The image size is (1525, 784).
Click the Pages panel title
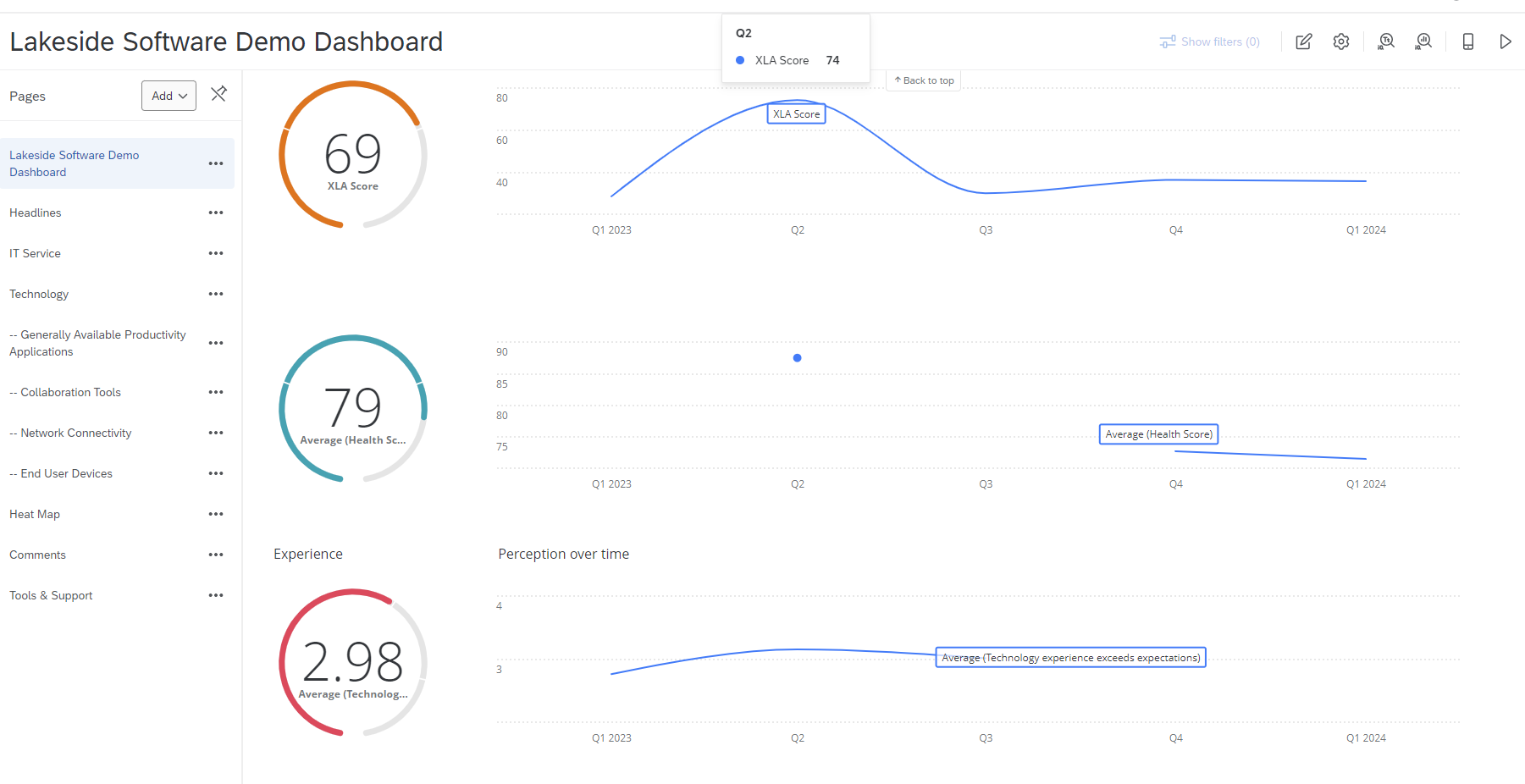[27, 97]
